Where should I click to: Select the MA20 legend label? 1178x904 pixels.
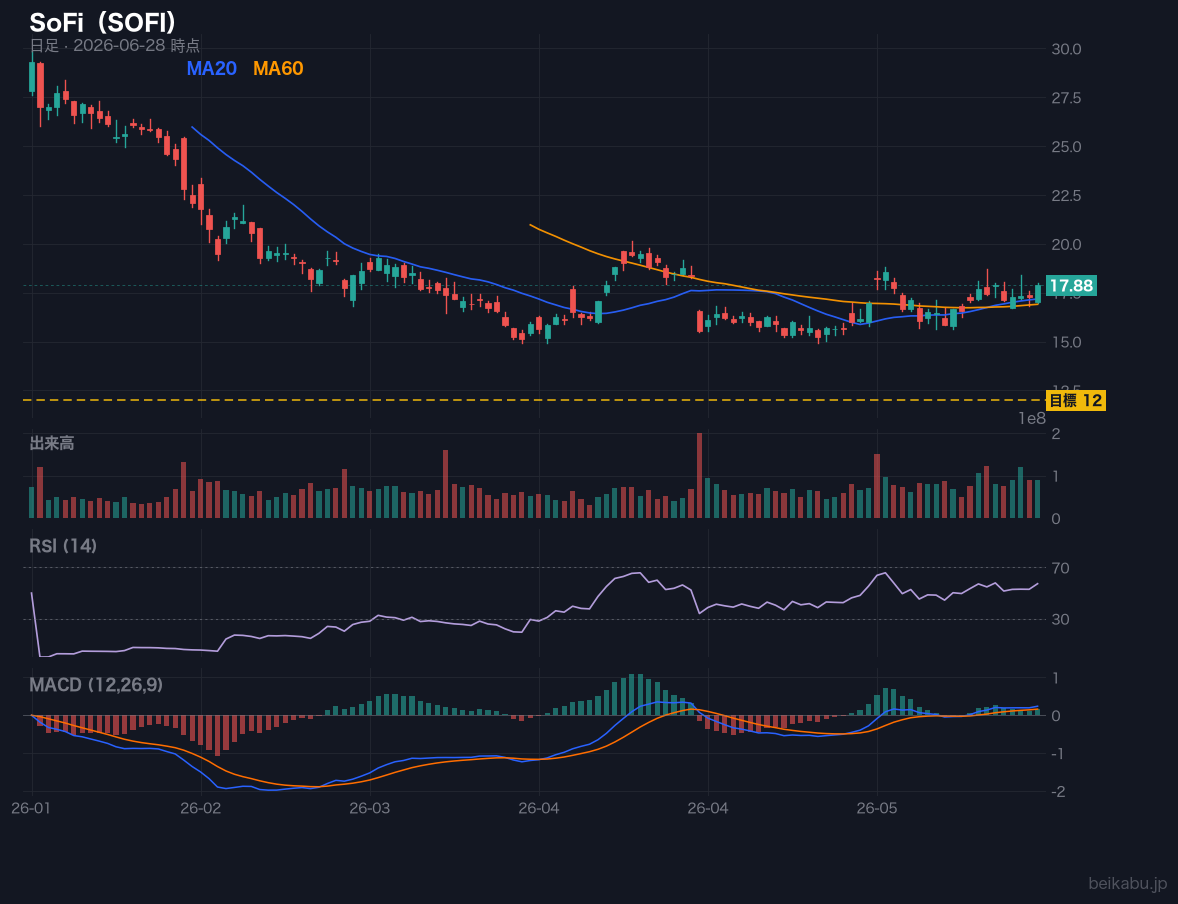coord(211,68)
